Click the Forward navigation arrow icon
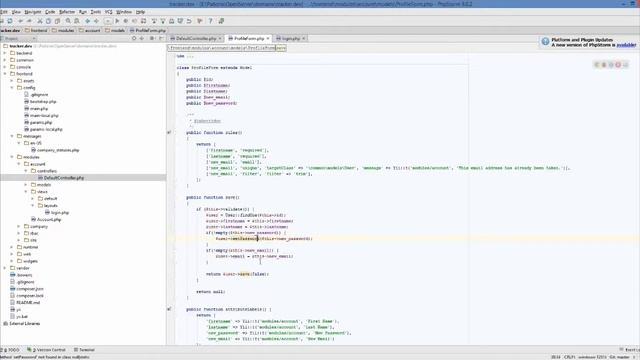This screenshot has height=360, width=640. (96, 21)
